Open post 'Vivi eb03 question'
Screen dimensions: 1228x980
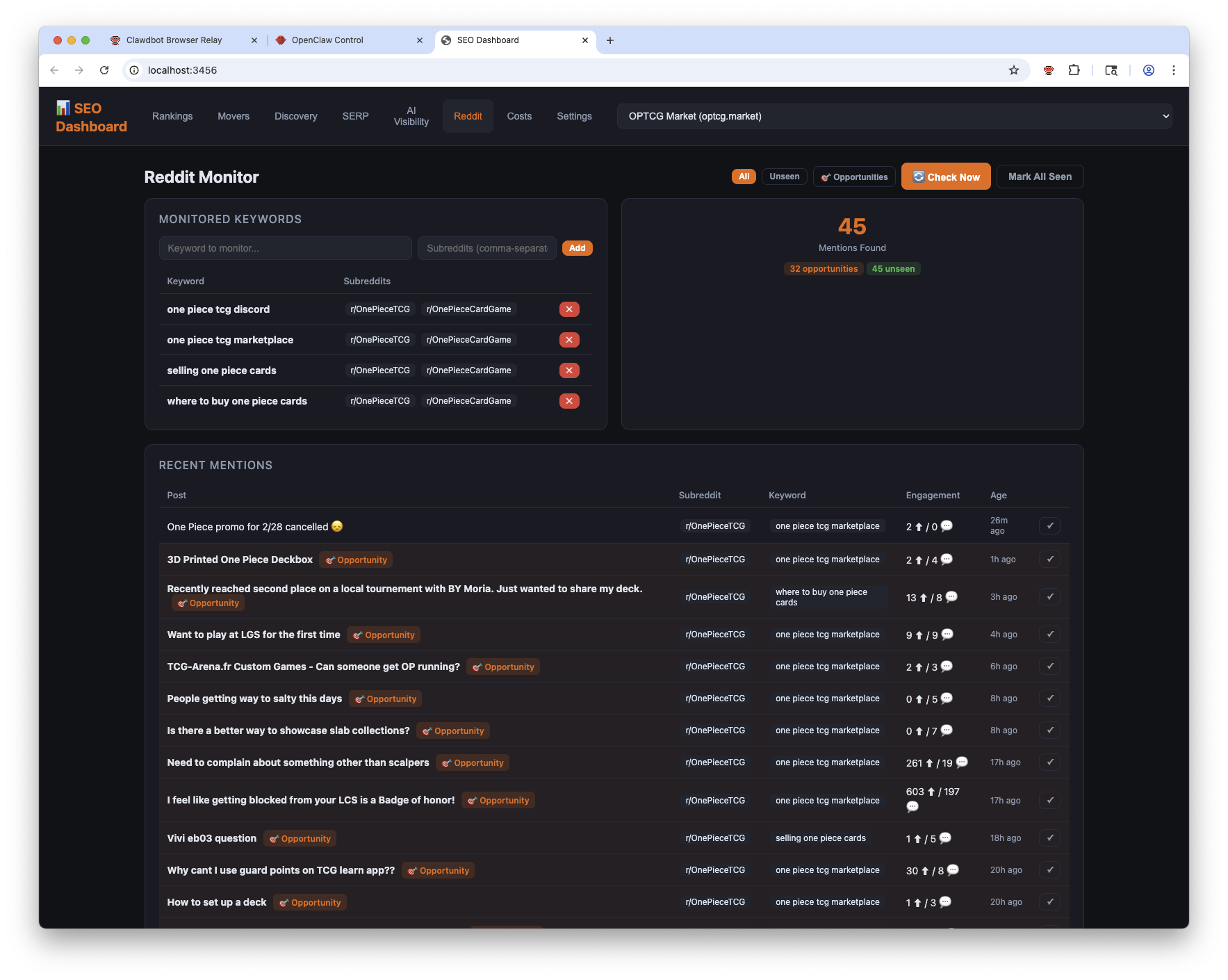click(x=212, y=838)
